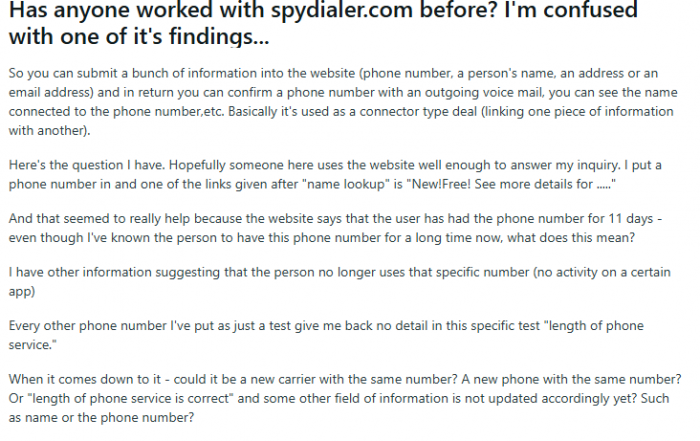The image size is (700, 441).
Task: Click the paragraph starting "Every other phone number"
Action: point(326,335)
